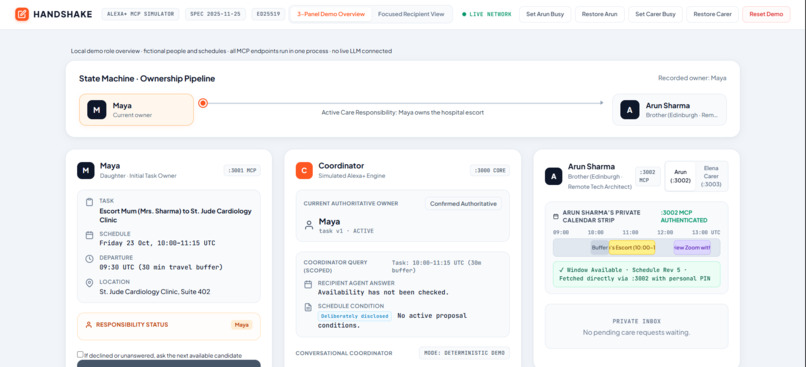Viewport: 806px width, 367px height.
Task: Click the gray Buffer block in calendar strip
Action: [599, 247]
